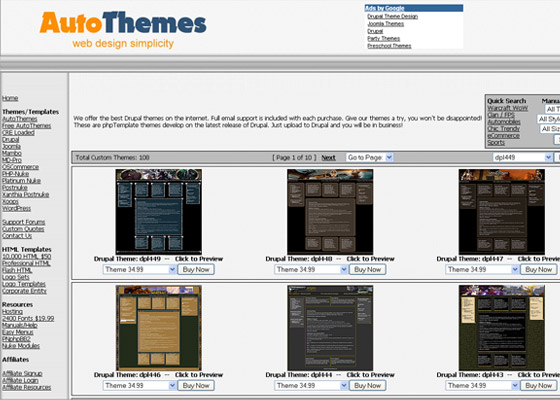Open Platinum Nuke link
The width and height of the screenshot is (560, 400).
click(21, 181)
